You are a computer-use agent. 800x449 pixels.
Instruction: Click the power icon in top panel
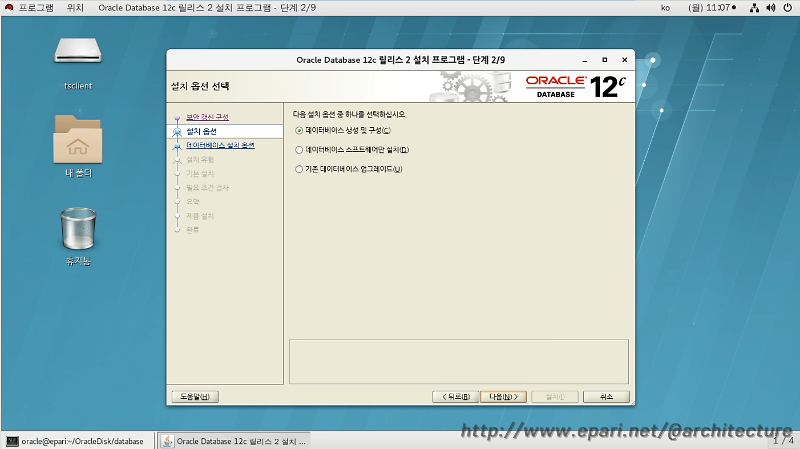coord(788,8)
